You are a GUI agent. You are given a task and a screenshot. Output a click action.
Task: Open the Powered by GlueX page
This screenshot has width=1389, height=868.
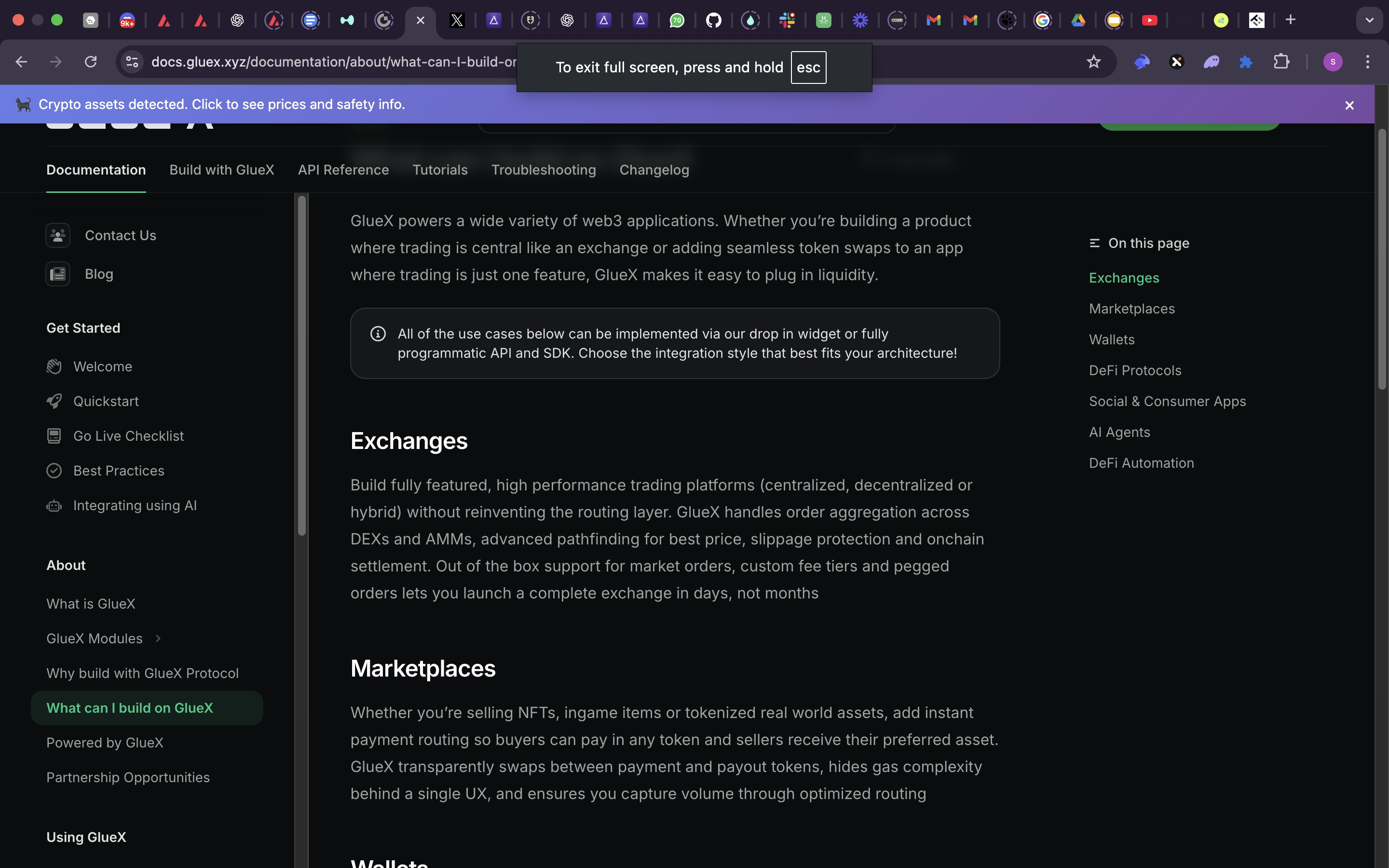[105, 742]
